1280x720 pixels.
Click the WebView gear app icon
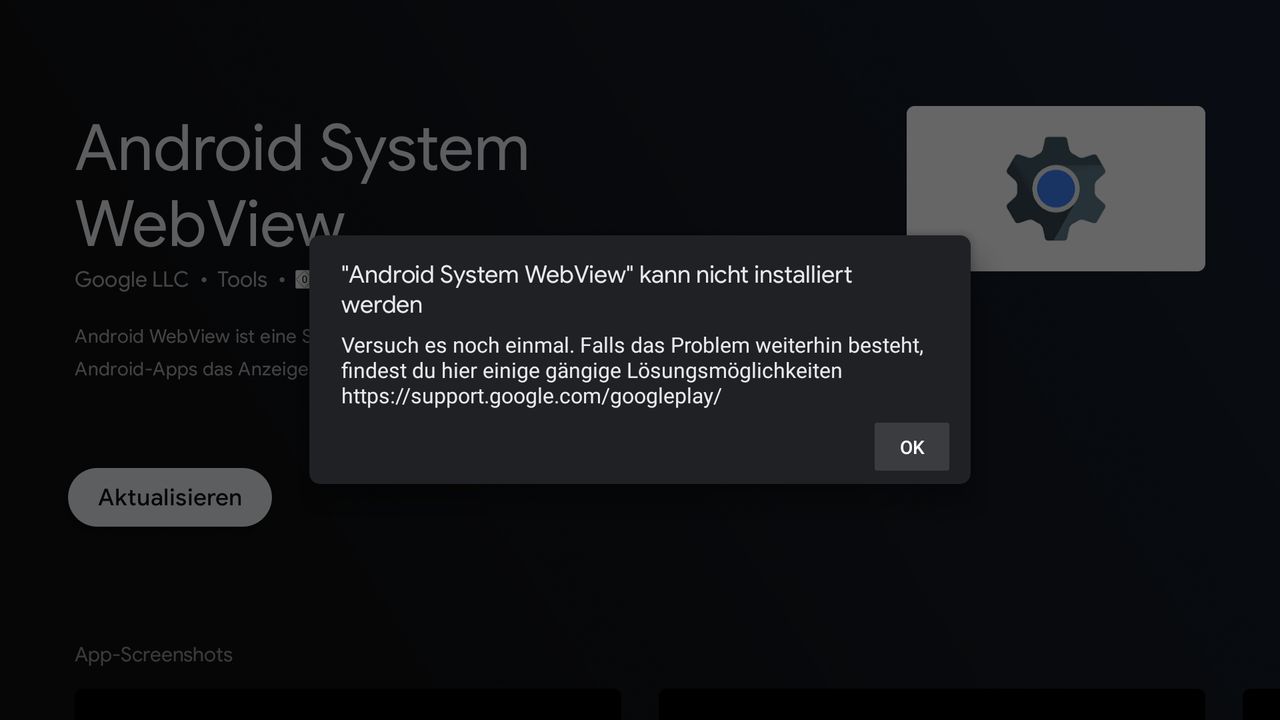(1055, 189)
